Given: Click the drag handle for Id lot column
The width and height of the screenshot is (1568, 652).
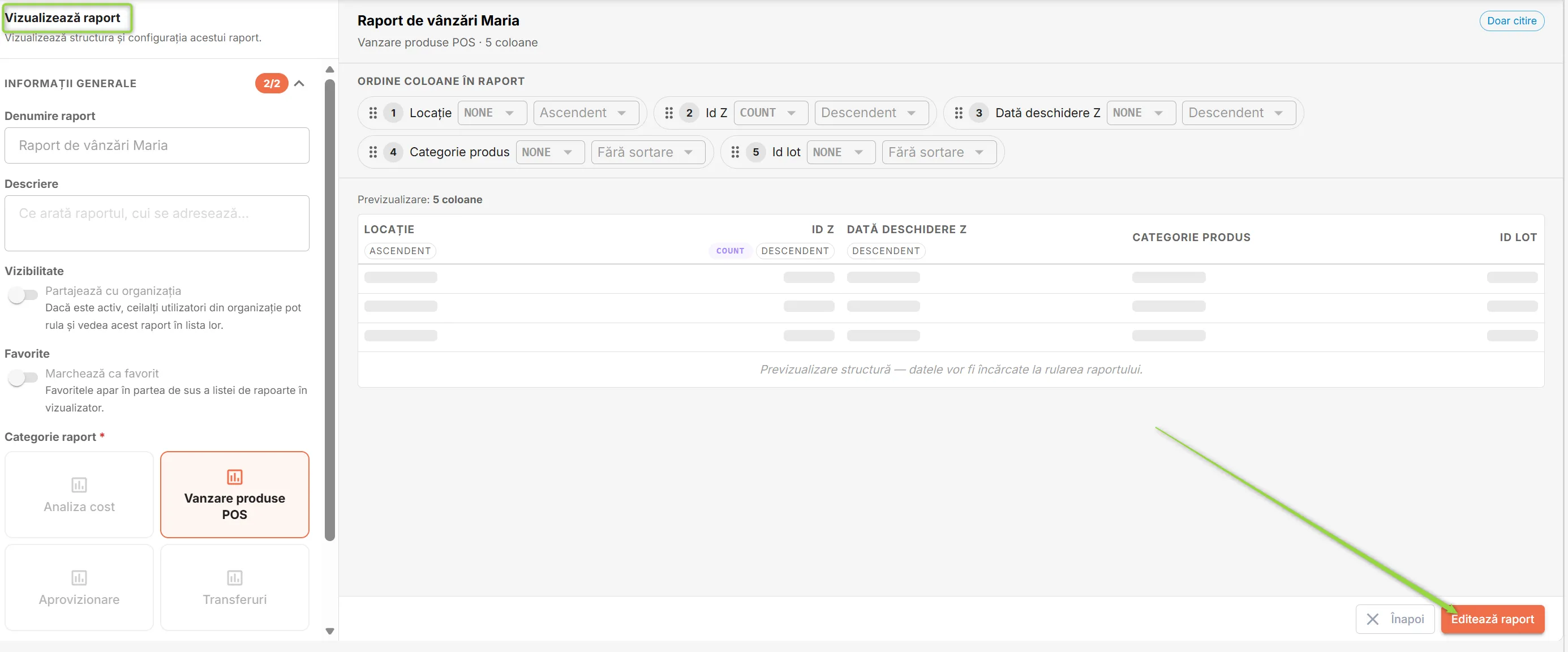Looking at the screenshot, I should [735, 152].
